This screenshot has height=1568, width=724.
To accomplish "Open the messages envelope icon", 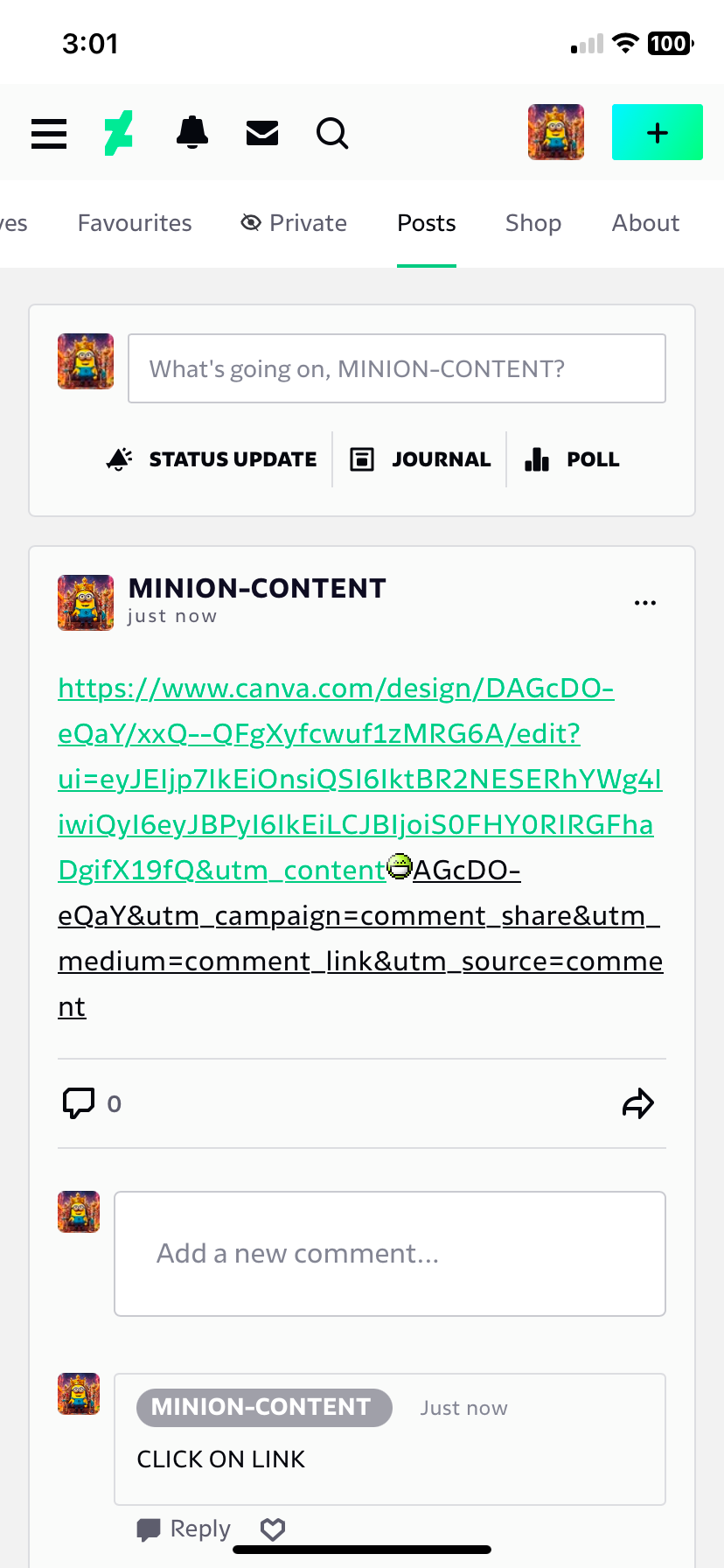I will click(x=262, y=133).
